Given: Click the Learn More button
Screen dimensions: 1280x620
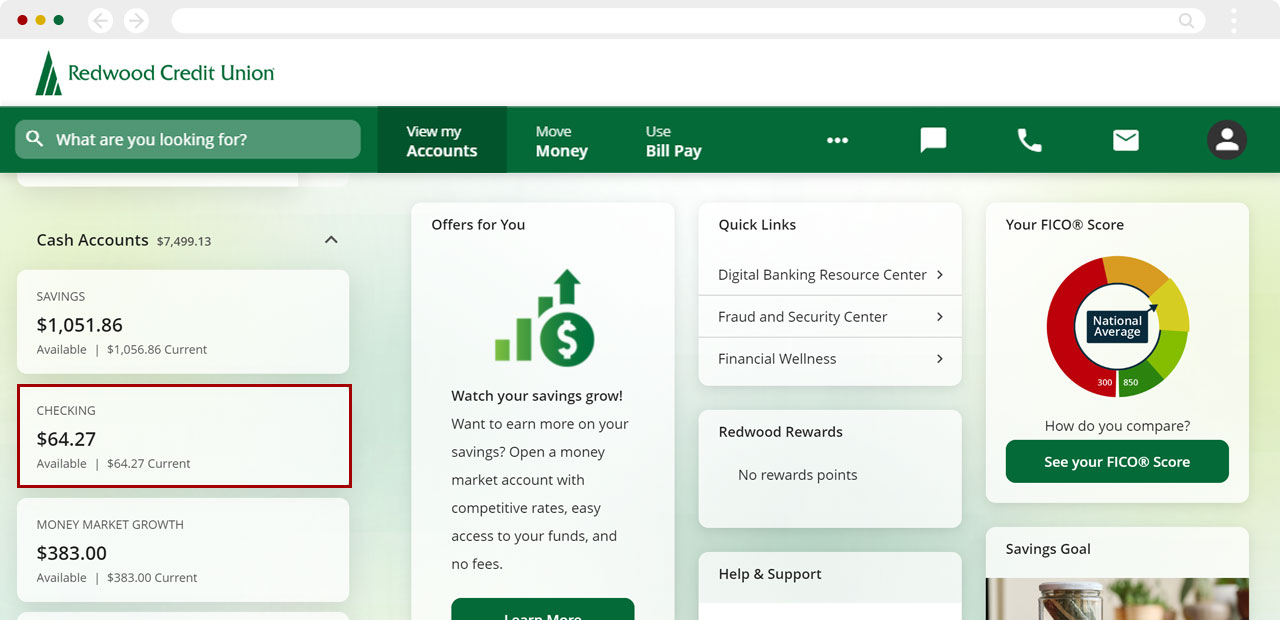Looking at the screenshot, I should pos(543,609).
